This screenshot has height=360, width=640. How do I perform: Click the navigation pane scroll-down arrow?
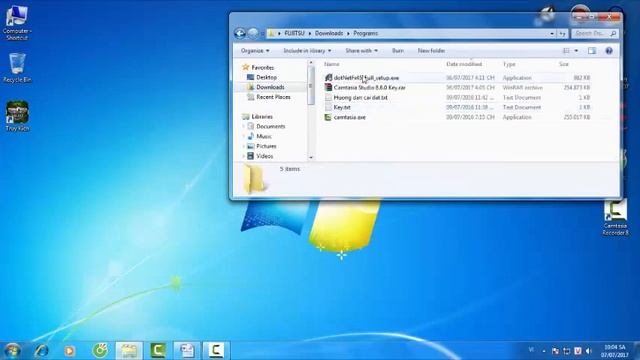[311, 157]
